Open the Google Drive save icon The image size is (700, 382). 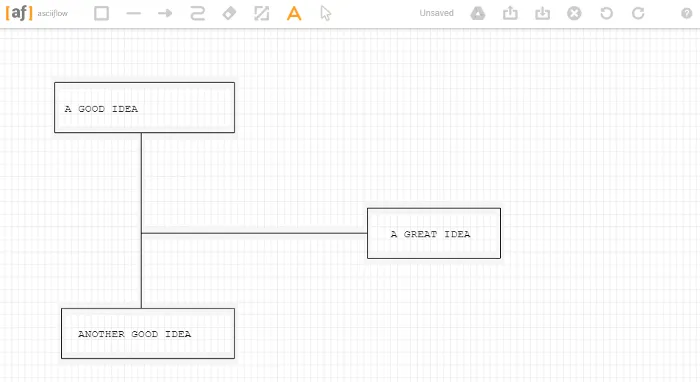tap(478, 13)
